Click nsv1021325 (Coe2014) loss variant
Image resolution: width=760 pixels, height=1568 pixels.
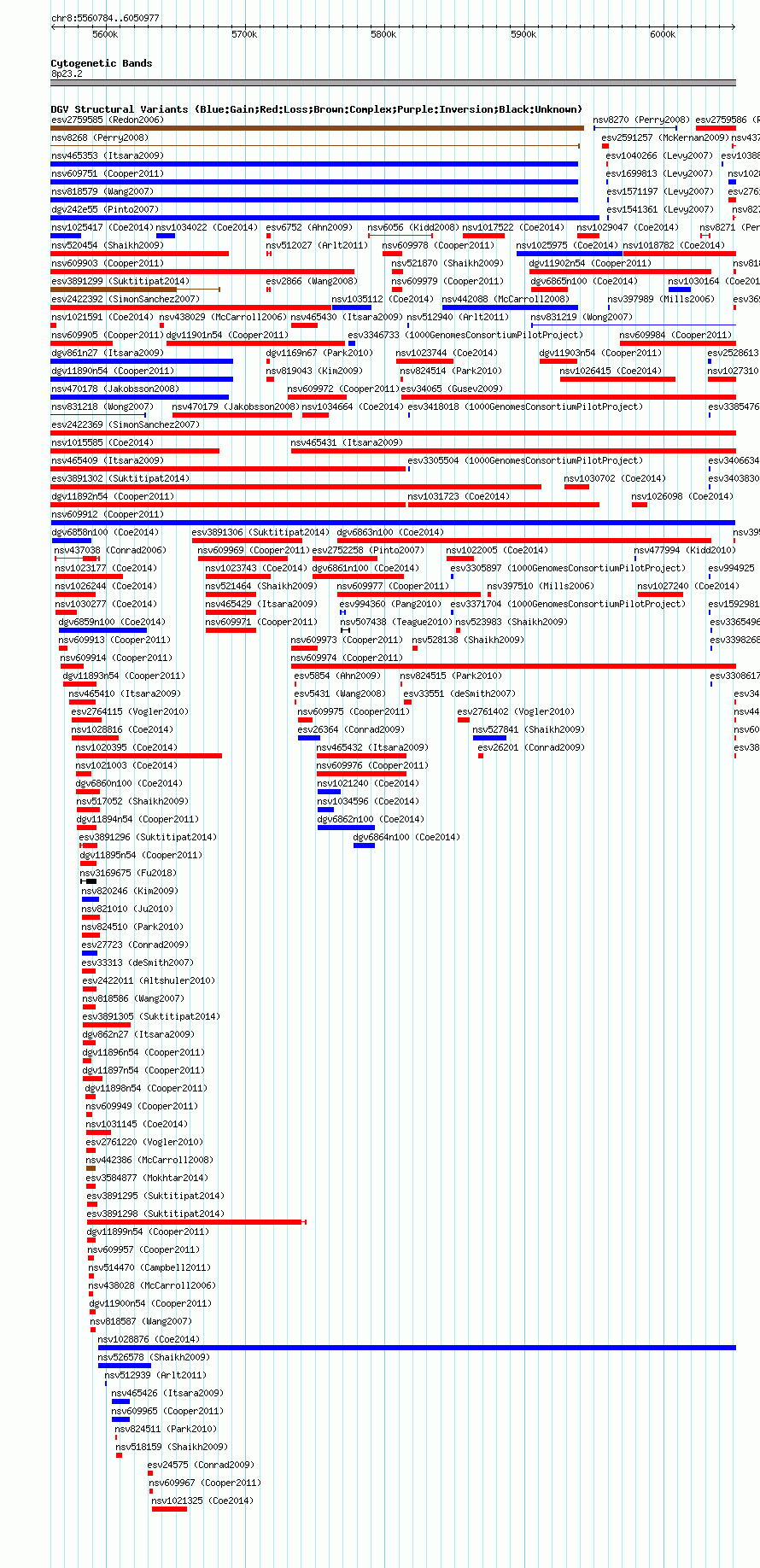click(x=169, y=1509)
